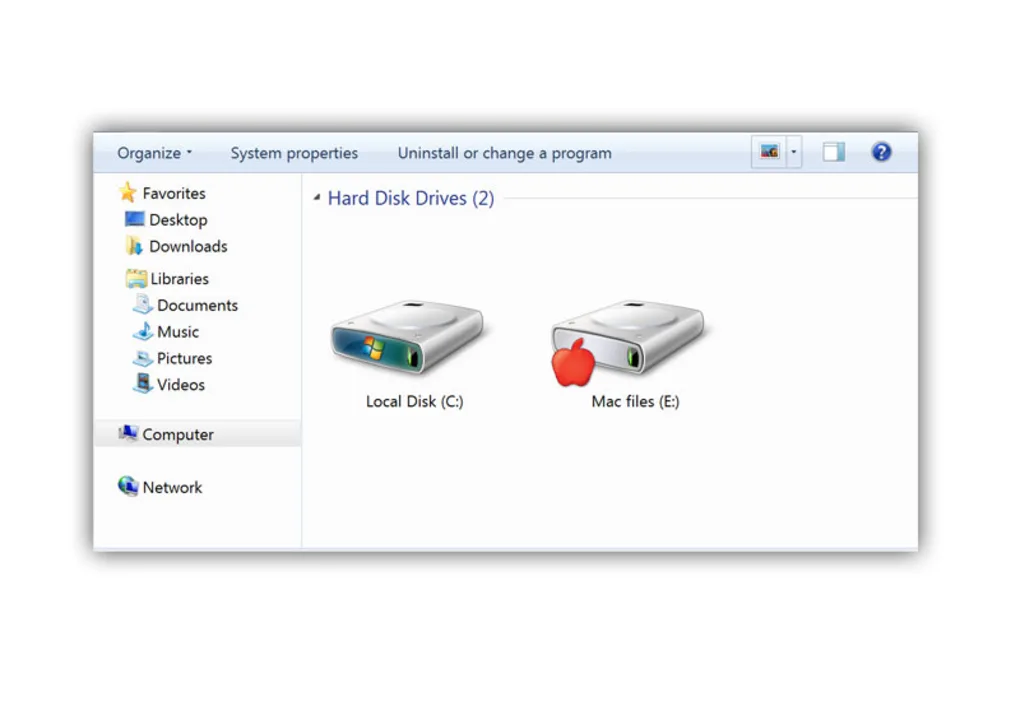Screen dimensions: 1020x711
Task: Click Uninstall or change a program
Action: coord(504,154)
